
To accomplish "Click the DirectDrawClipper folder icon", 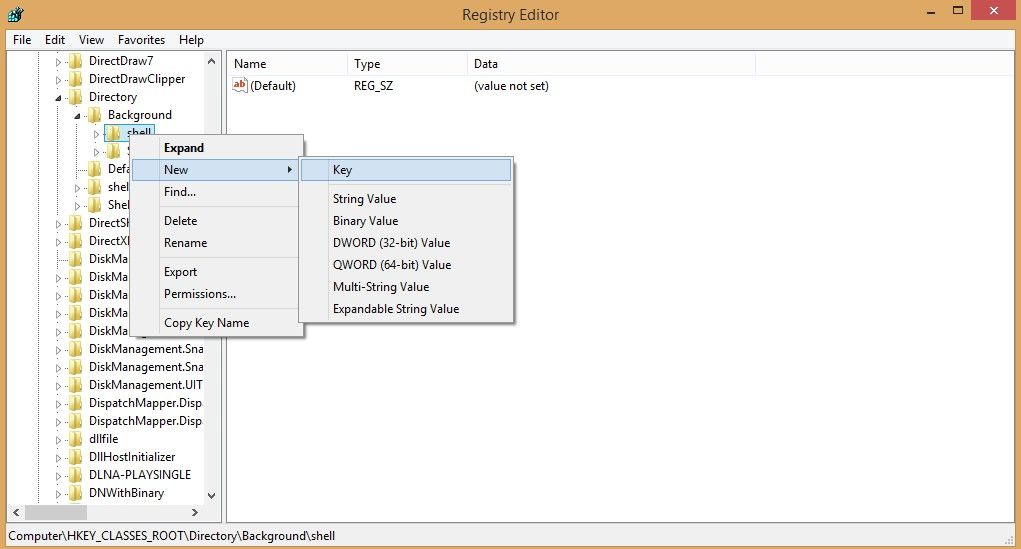I will [x=76, y=79].
